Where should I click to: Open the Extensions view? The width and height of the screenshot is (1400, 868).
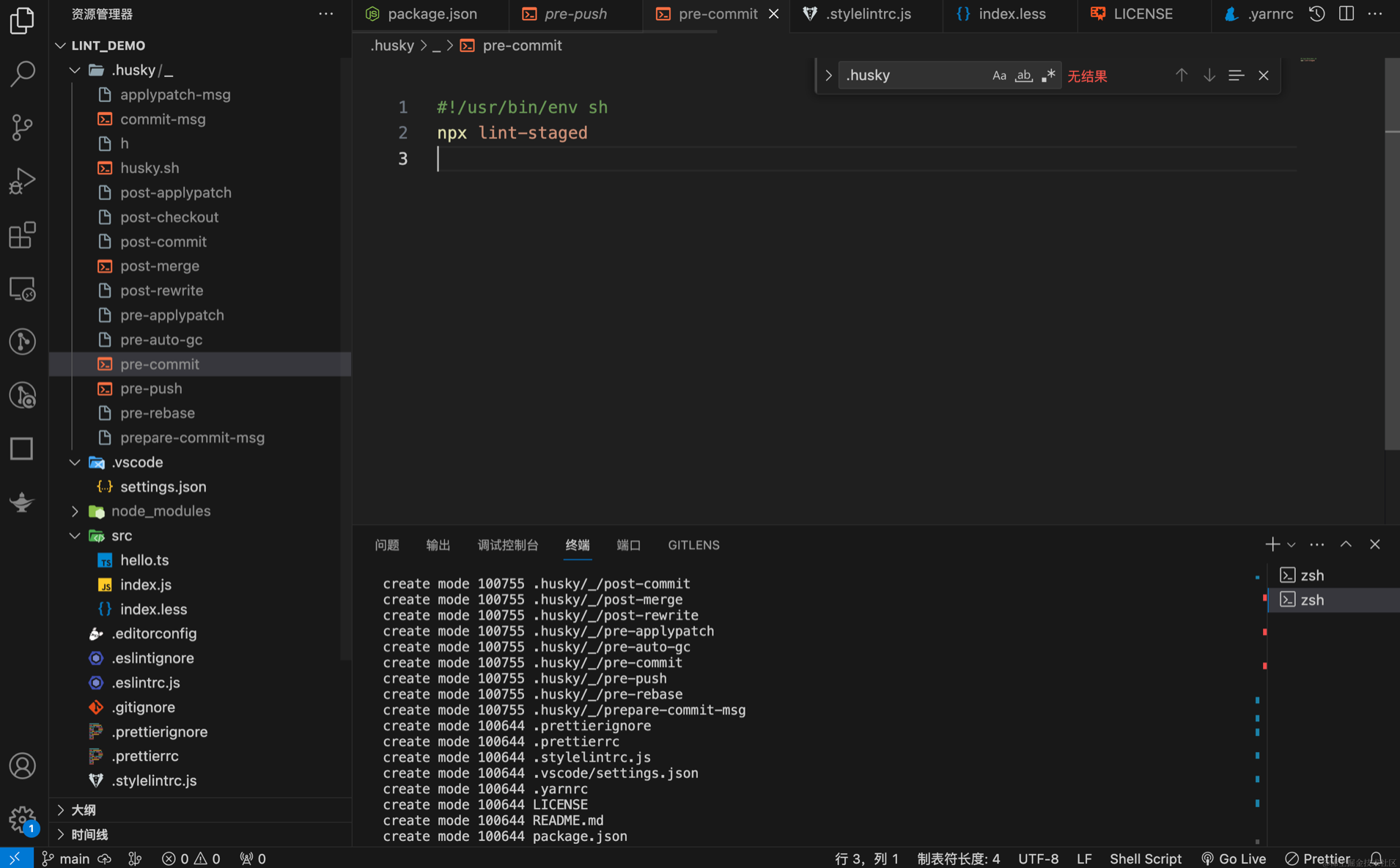[22, 235]
